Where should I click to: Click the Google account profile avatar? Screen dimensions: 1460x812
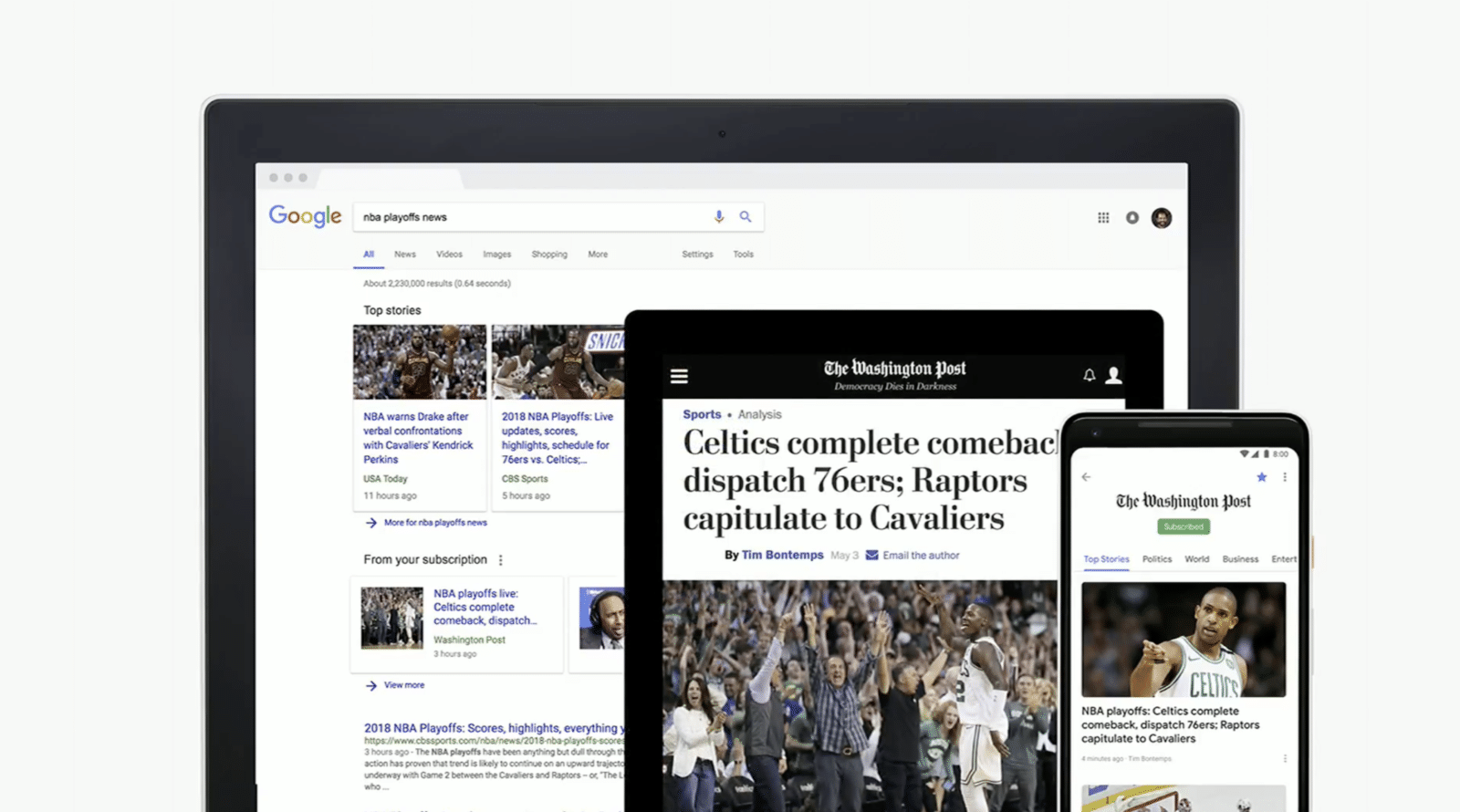(1162, 218)
